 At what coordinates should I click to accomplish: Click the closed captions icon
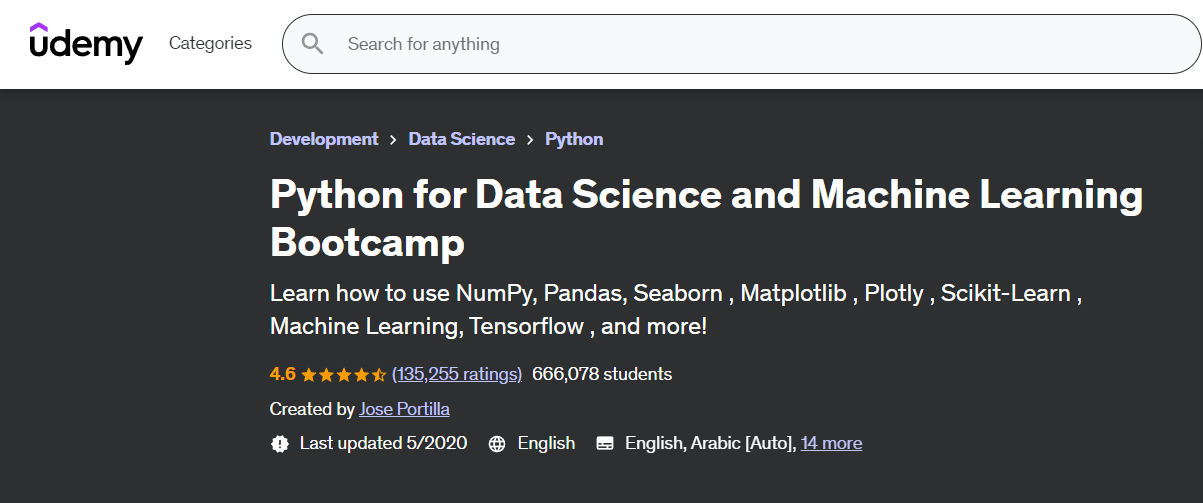pyautogui.click(x=604, y=443)
